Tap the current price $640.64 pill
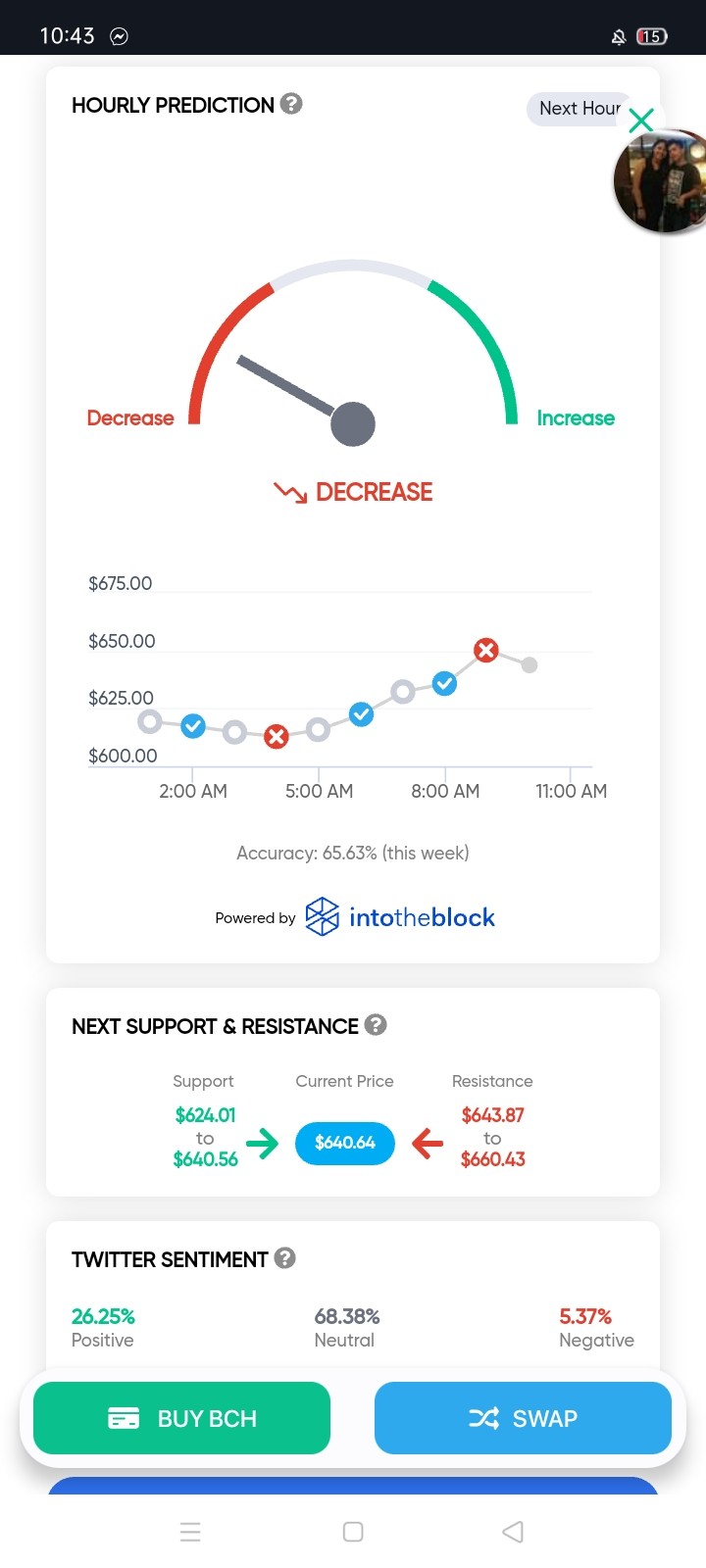This screenshot has height=1568, width=706. (345, 1143)
